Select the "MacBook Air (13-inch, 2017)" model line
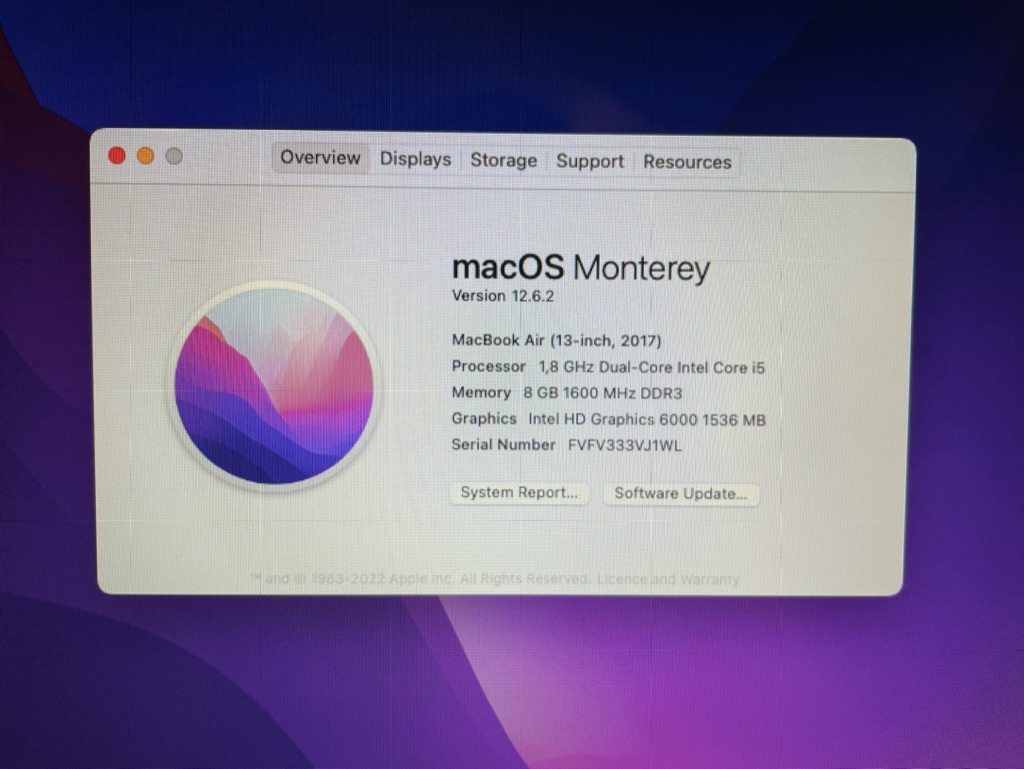 tap(556, 340)
